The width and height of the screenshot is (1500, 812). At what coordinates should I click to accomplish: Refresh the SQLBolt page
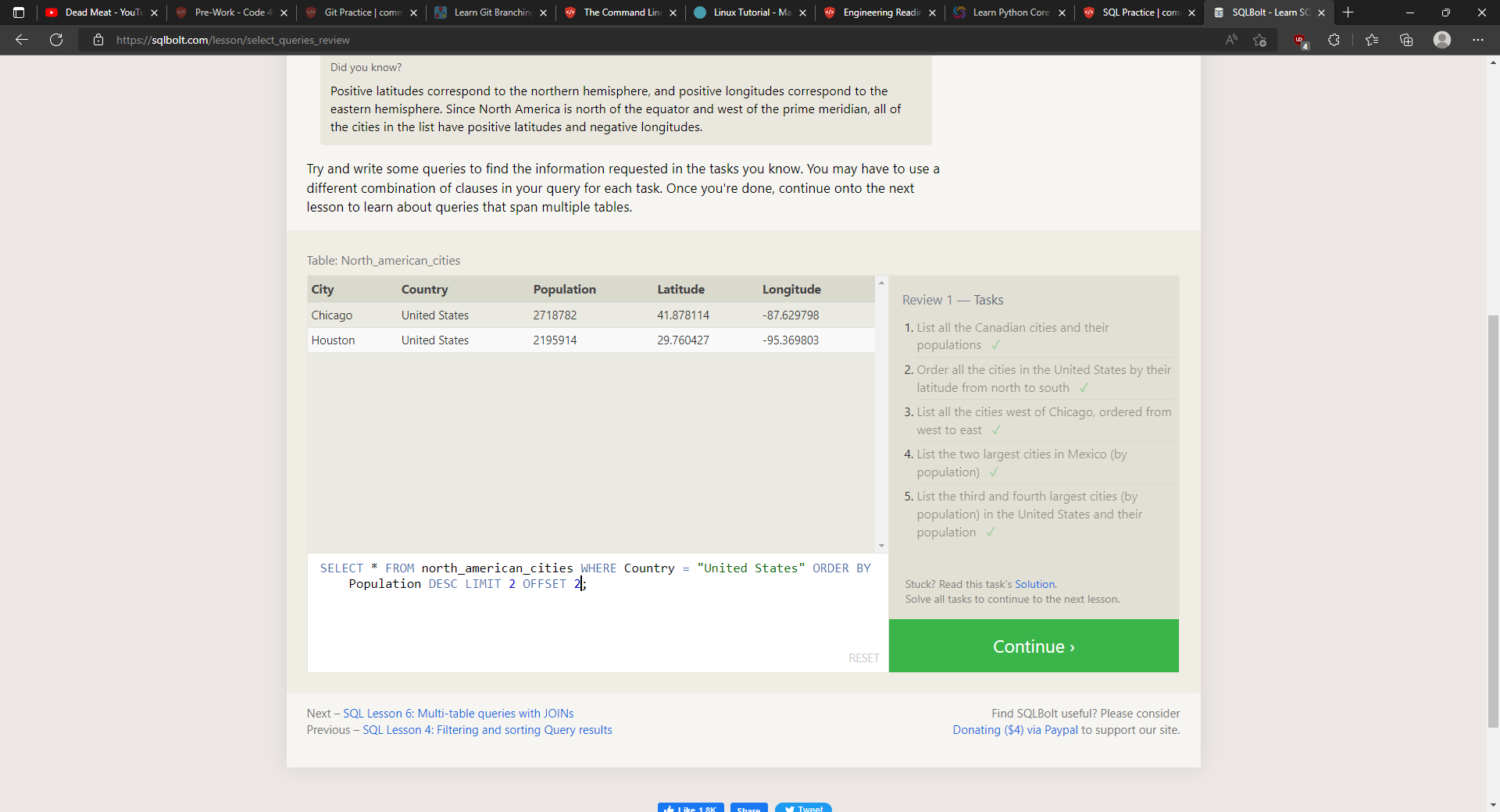pos(56,40)
